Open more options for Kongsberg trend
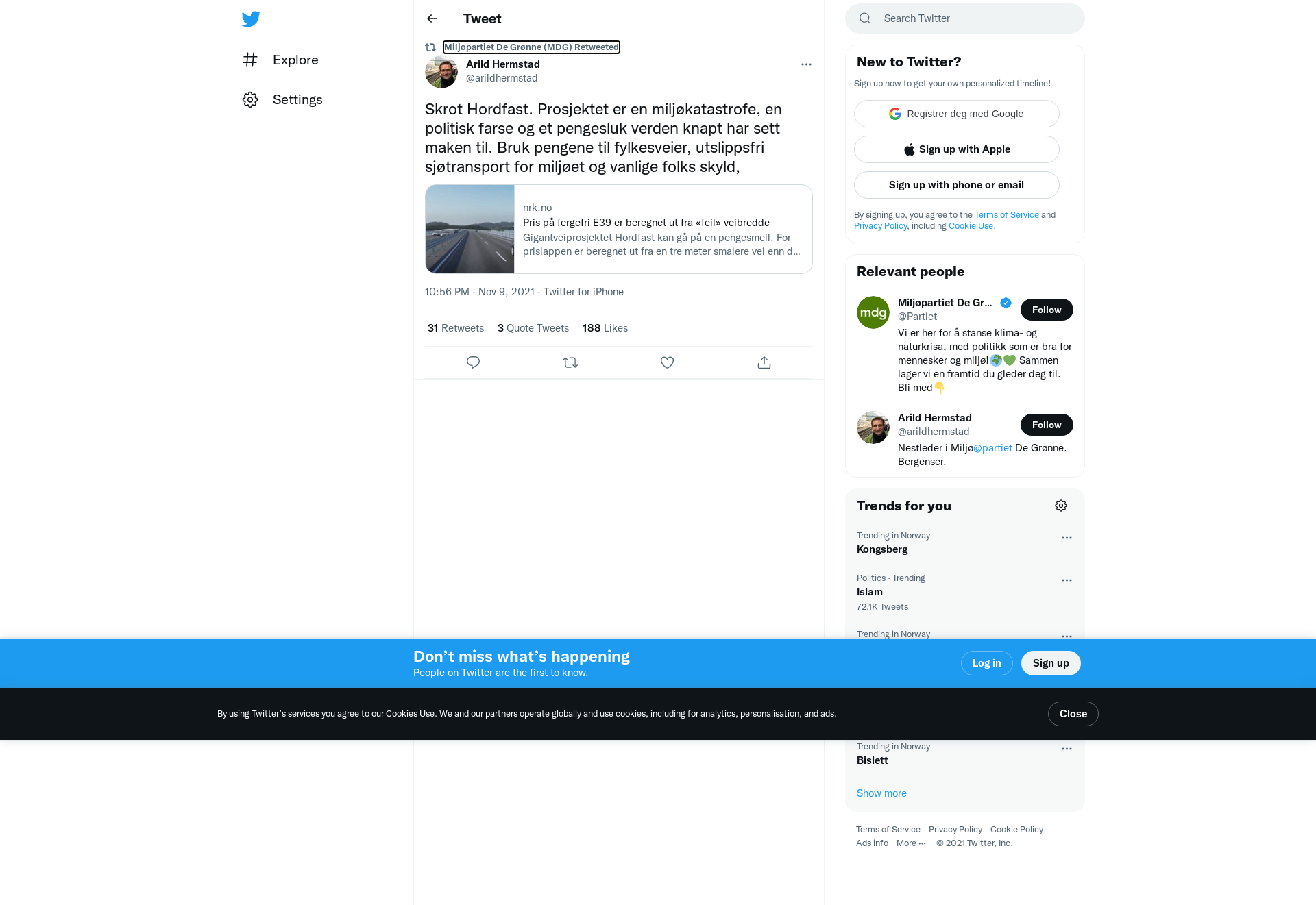 pyautogui.click(x=1067, y=538)
